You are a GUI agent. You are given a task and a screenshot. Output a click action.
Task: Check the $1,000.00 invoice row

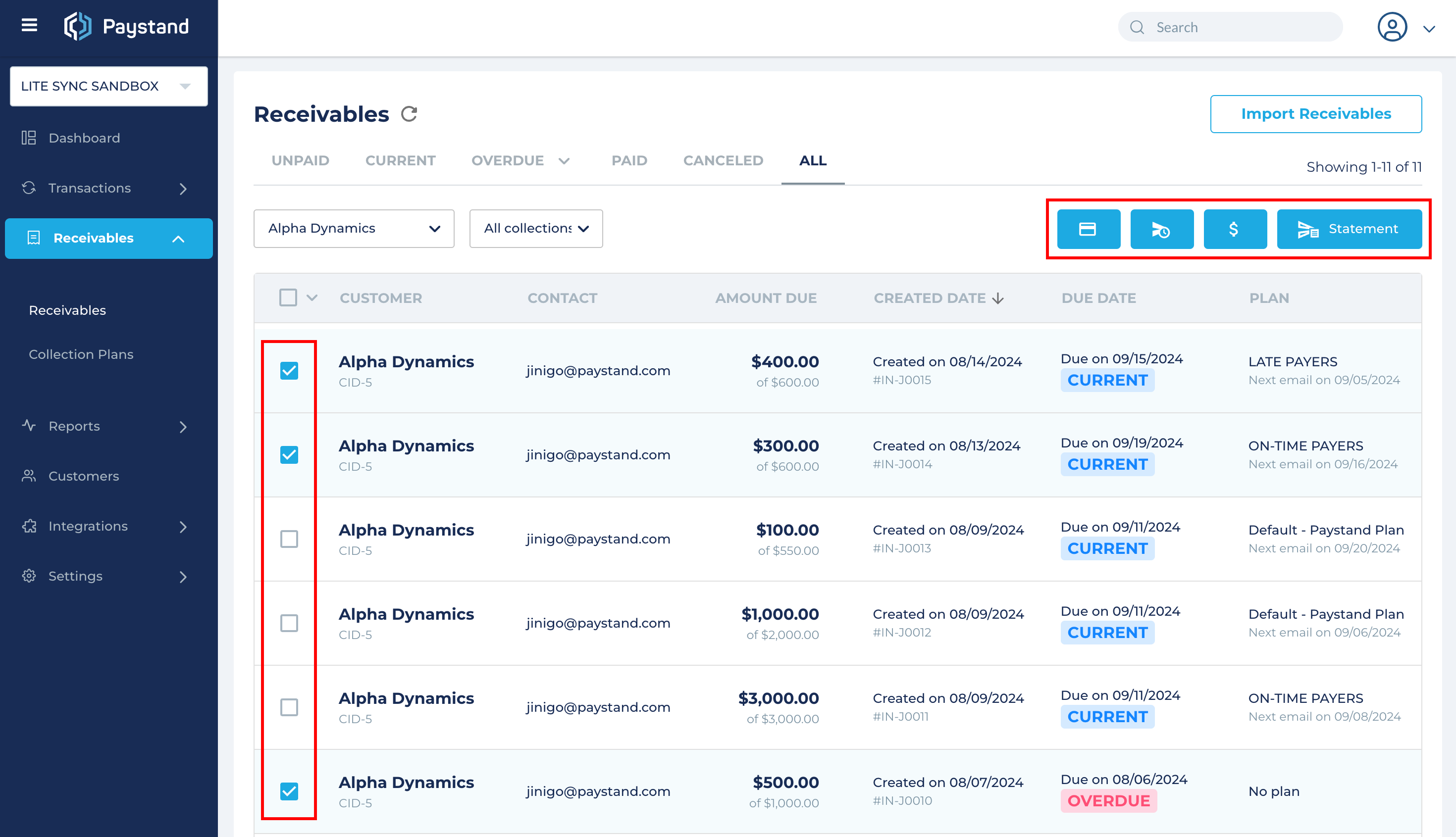click(289, 623)
